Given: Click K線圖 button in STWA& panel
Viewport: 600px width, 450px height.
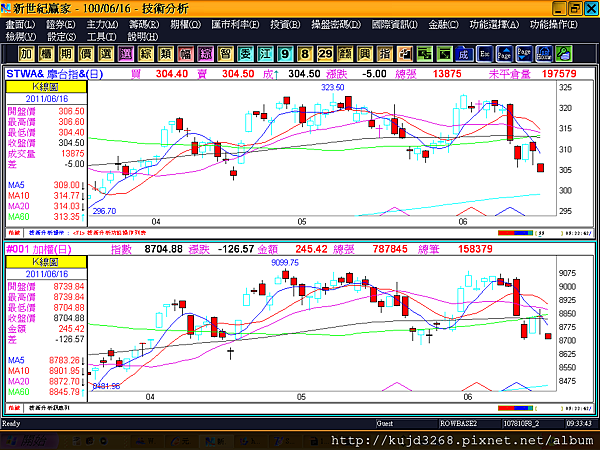Looking at the screenshot, I should tap(46, 87).
